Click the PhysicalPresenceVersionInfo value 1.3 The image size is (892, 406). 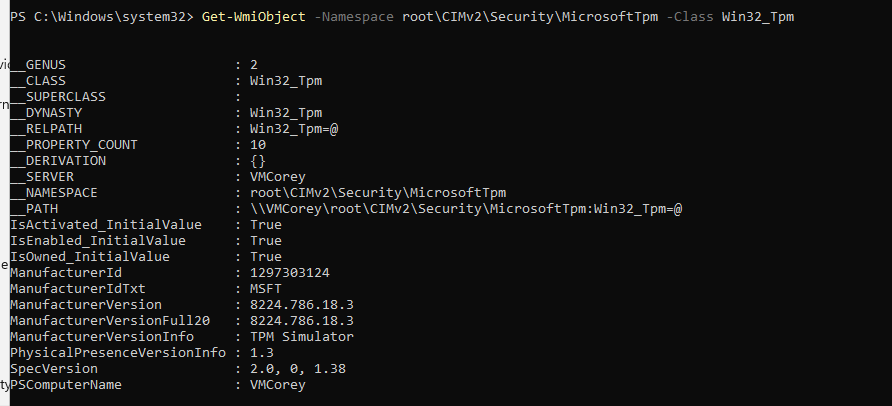(262, 353)
